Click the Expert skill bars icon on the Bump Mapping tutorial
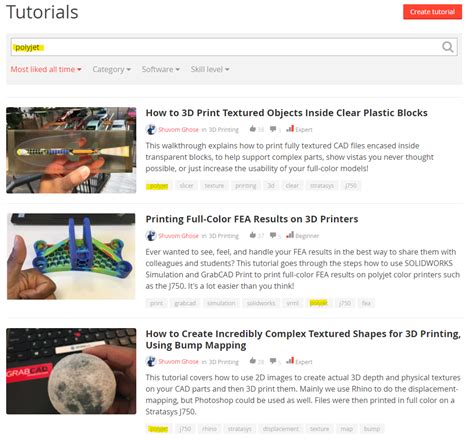Screen dimensions: 474x440 coord(290,361)
